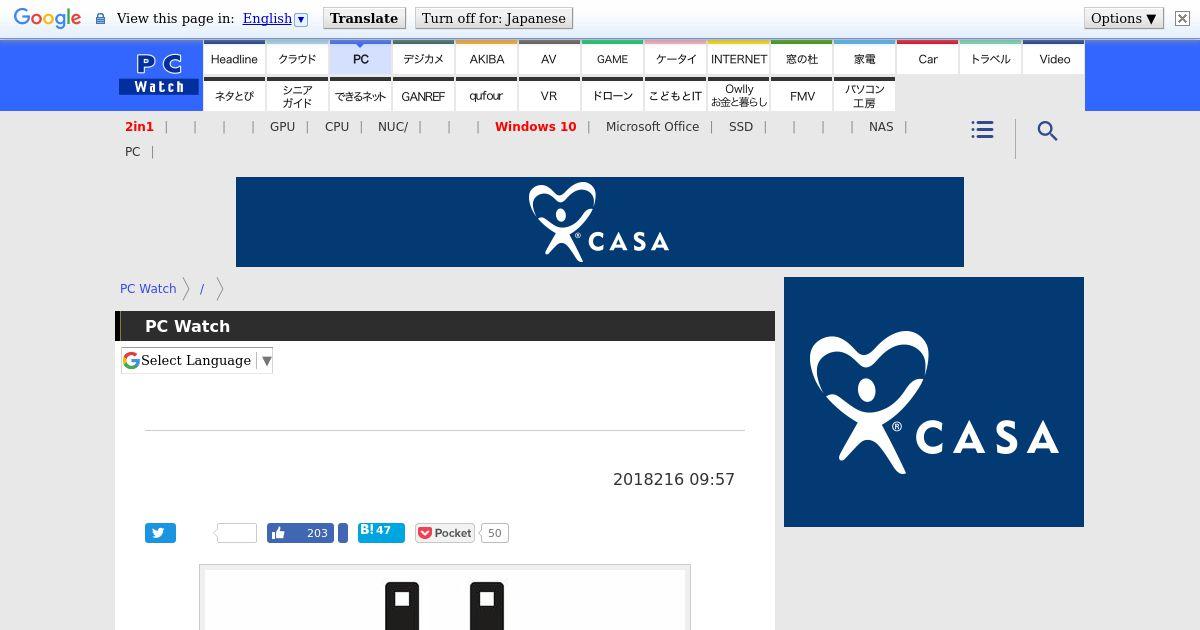
Task: Open the AV tab
Action: [x=549, y=59]
